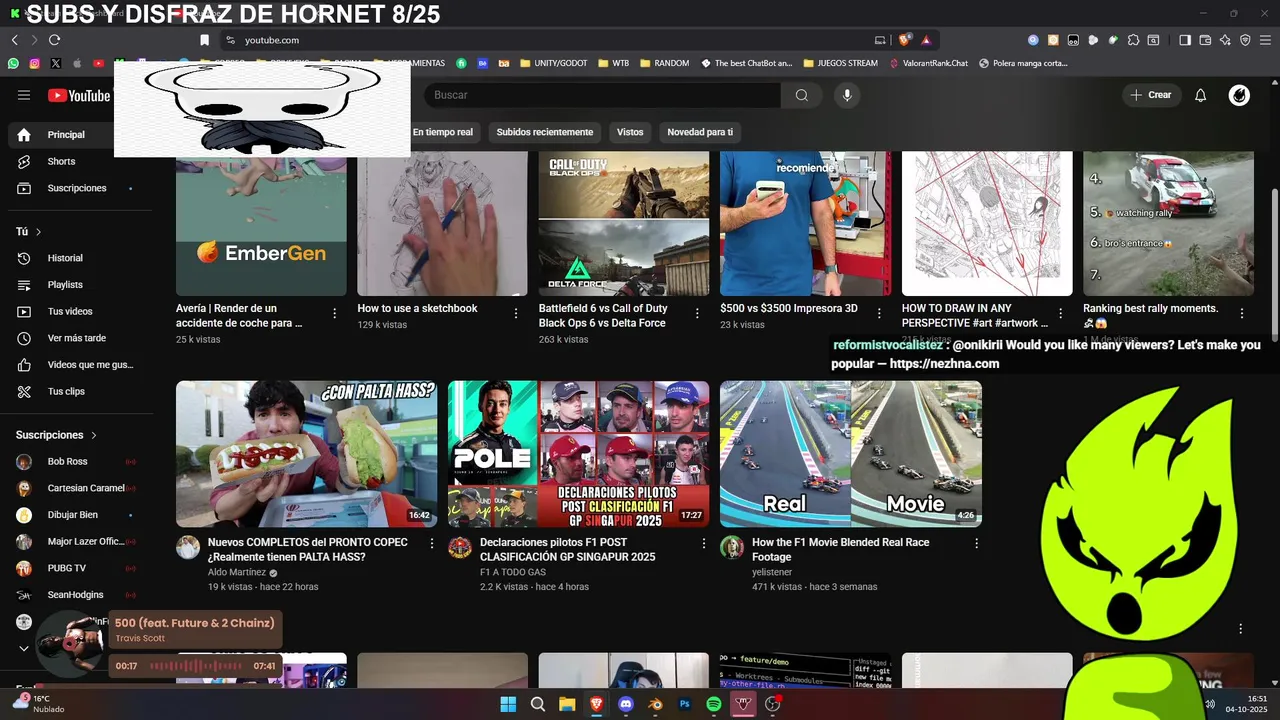Open options for F1 Movie Blended video
Image resolution: width=1280 pixels, height=720 pixels.
tap(976, 543)
